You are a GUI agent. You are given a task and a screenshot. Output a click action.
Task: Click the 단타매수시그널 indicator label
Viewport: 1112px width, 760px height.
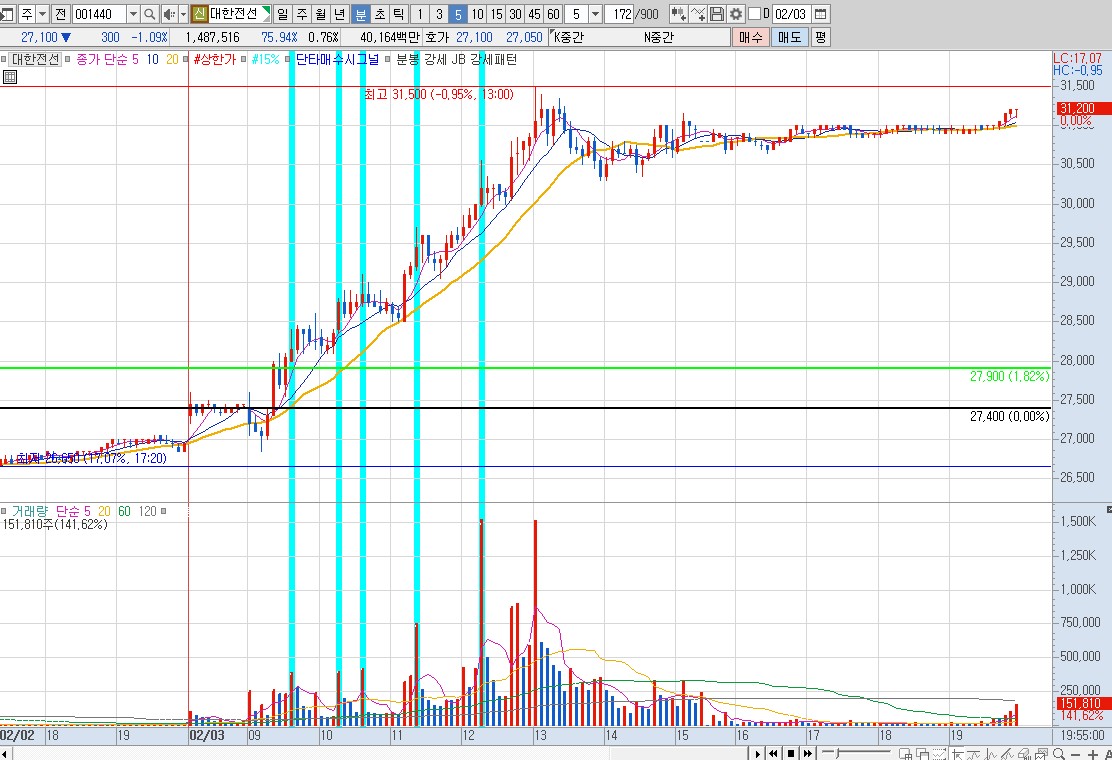338,60
